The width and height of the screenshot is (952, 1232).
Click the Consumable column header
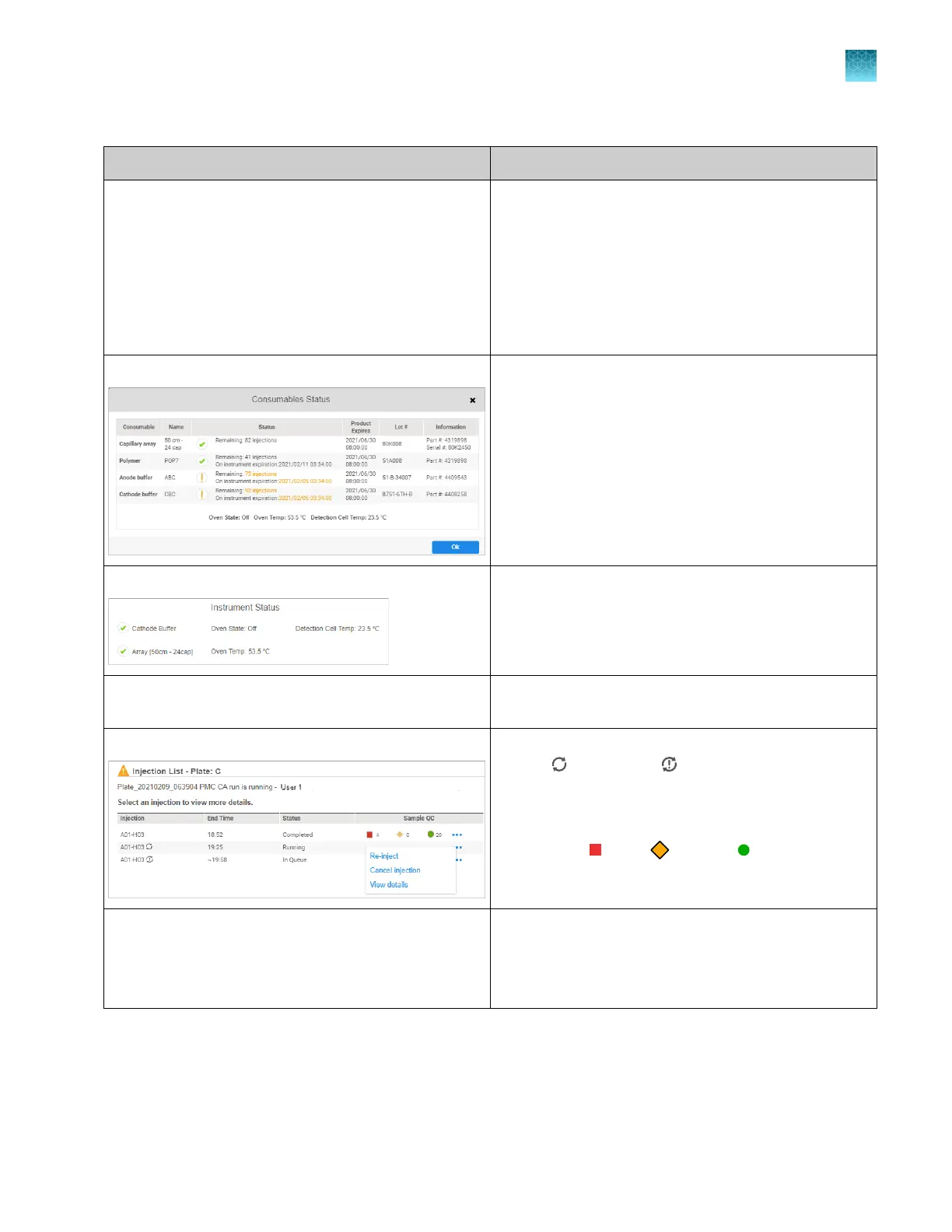[x=138, y=427]
